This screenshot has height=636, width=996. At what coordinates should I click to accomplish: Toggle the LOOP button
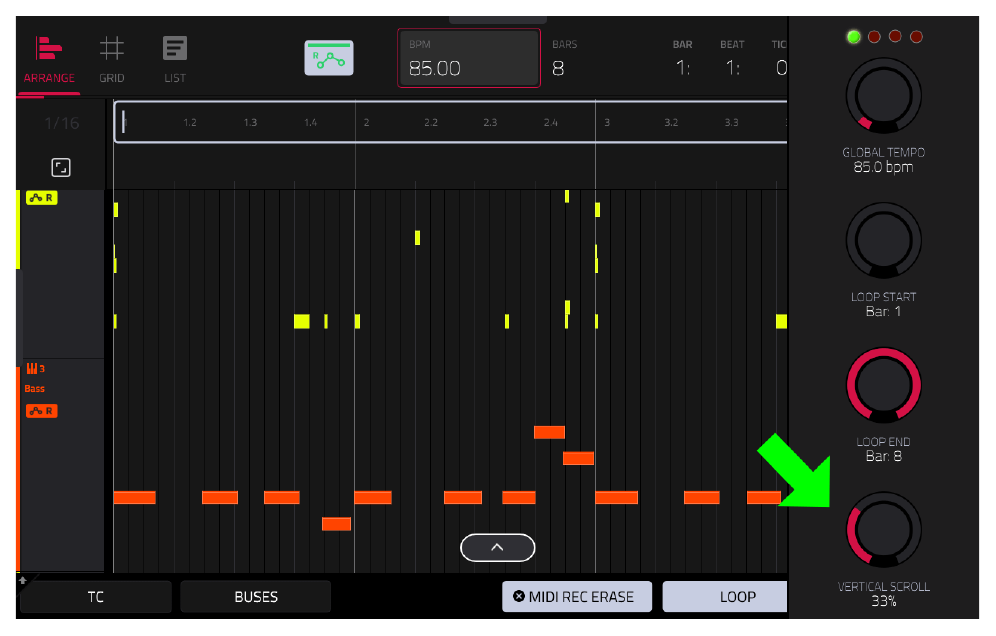[x=725, y=597]
